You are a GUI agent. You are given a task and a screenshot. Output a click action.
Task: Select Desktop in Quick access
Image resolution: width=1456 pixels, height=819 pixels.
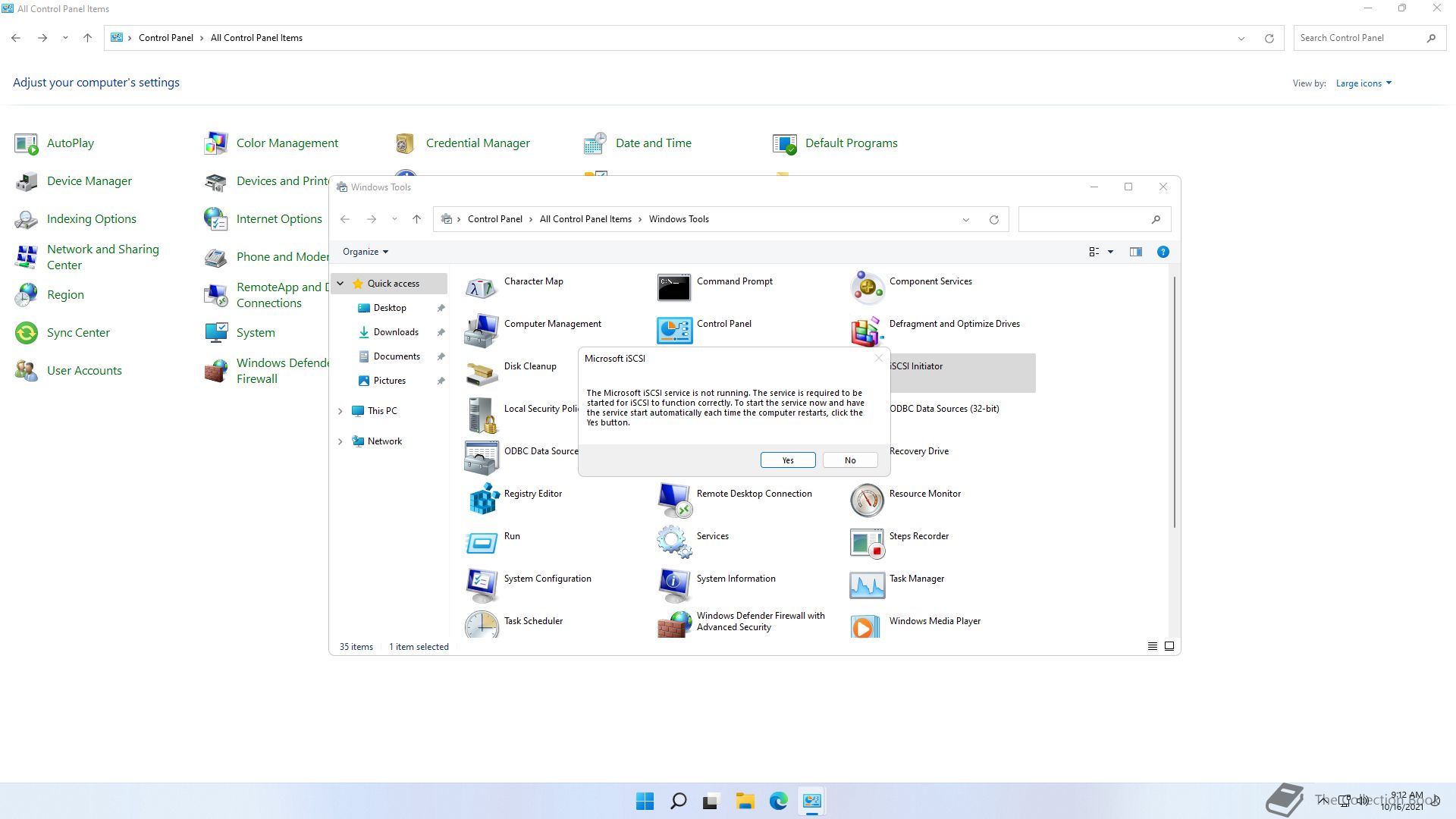click(x=390, y=308)
